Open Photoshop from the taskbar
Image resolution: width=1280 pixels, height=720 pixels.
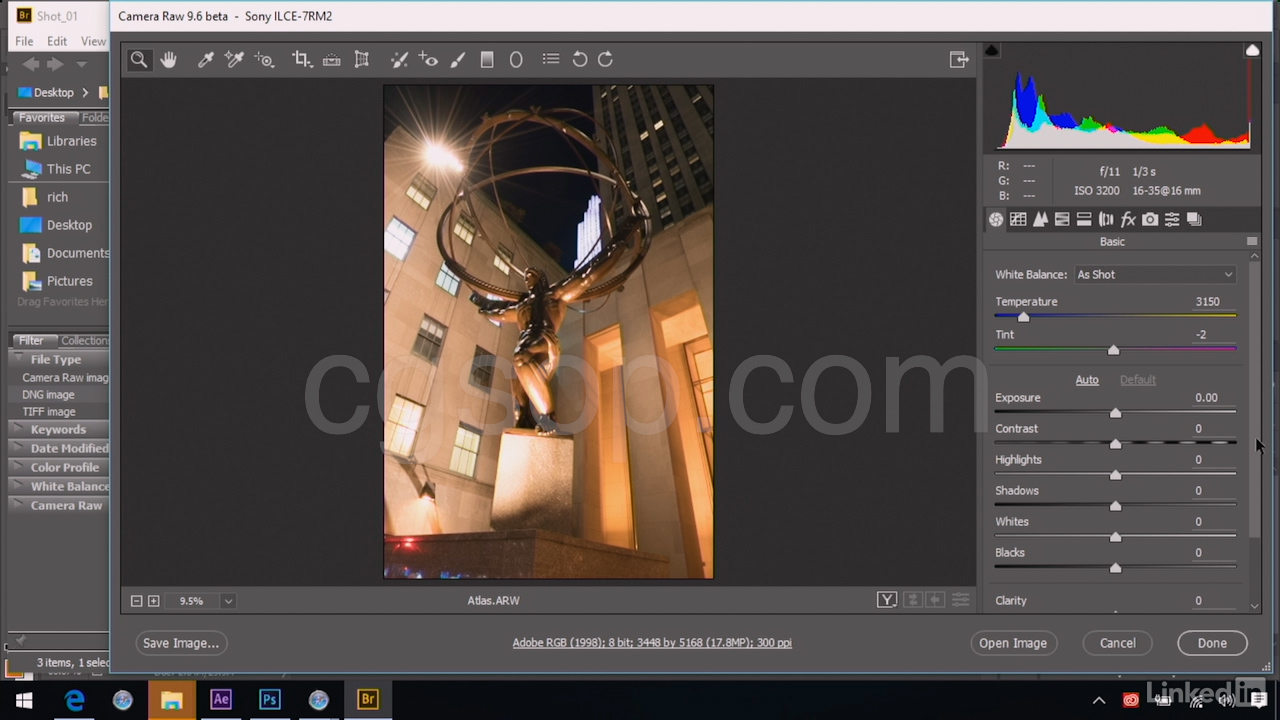[x=269, y=700]
